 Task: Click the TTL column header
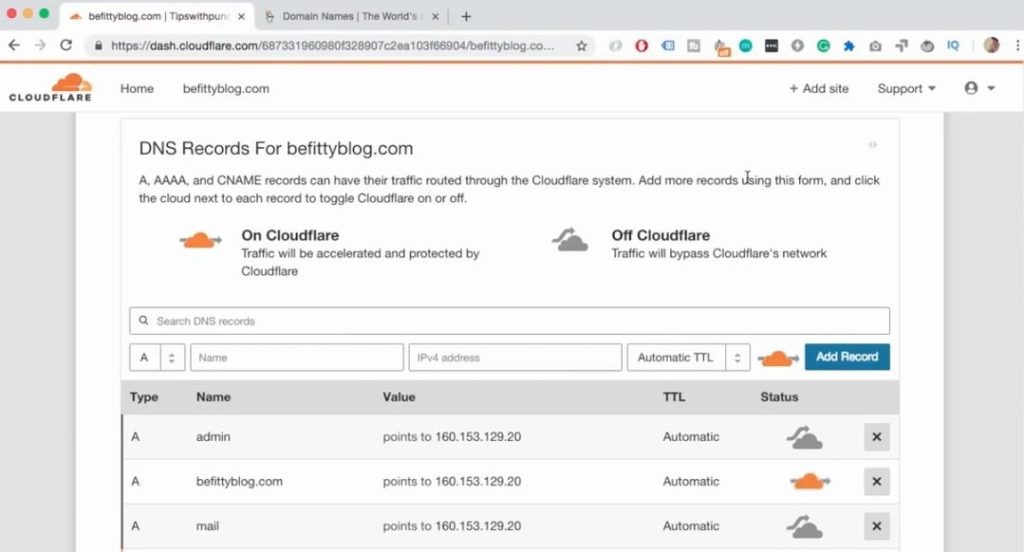click(674, 397)
